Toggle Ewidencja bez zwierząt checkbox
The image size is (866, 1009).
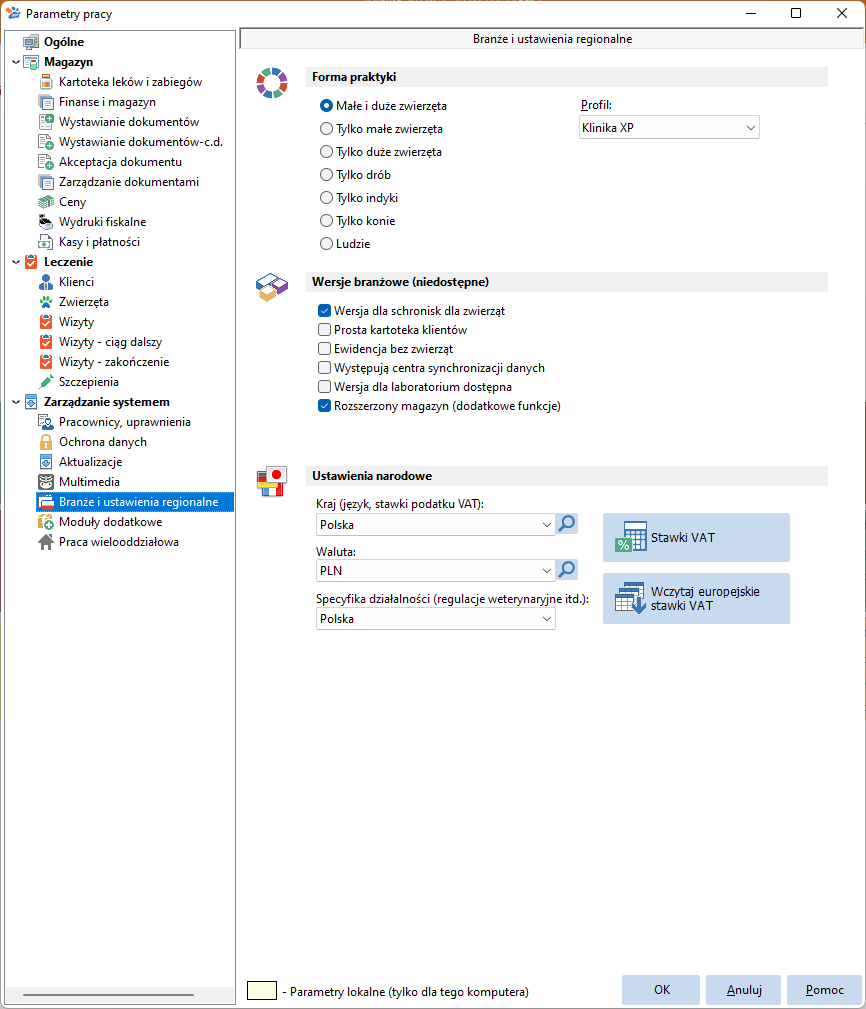click(324, 349)
